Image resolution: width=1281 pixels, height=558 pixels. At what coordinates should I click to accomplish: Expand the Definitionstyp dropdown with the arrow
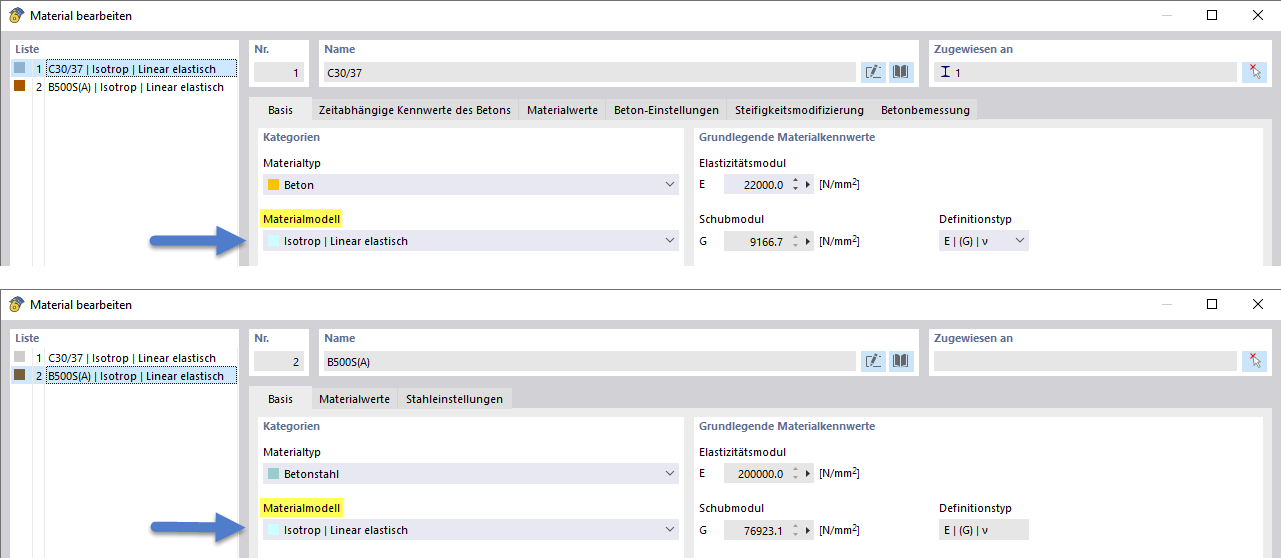(1019, 241)
